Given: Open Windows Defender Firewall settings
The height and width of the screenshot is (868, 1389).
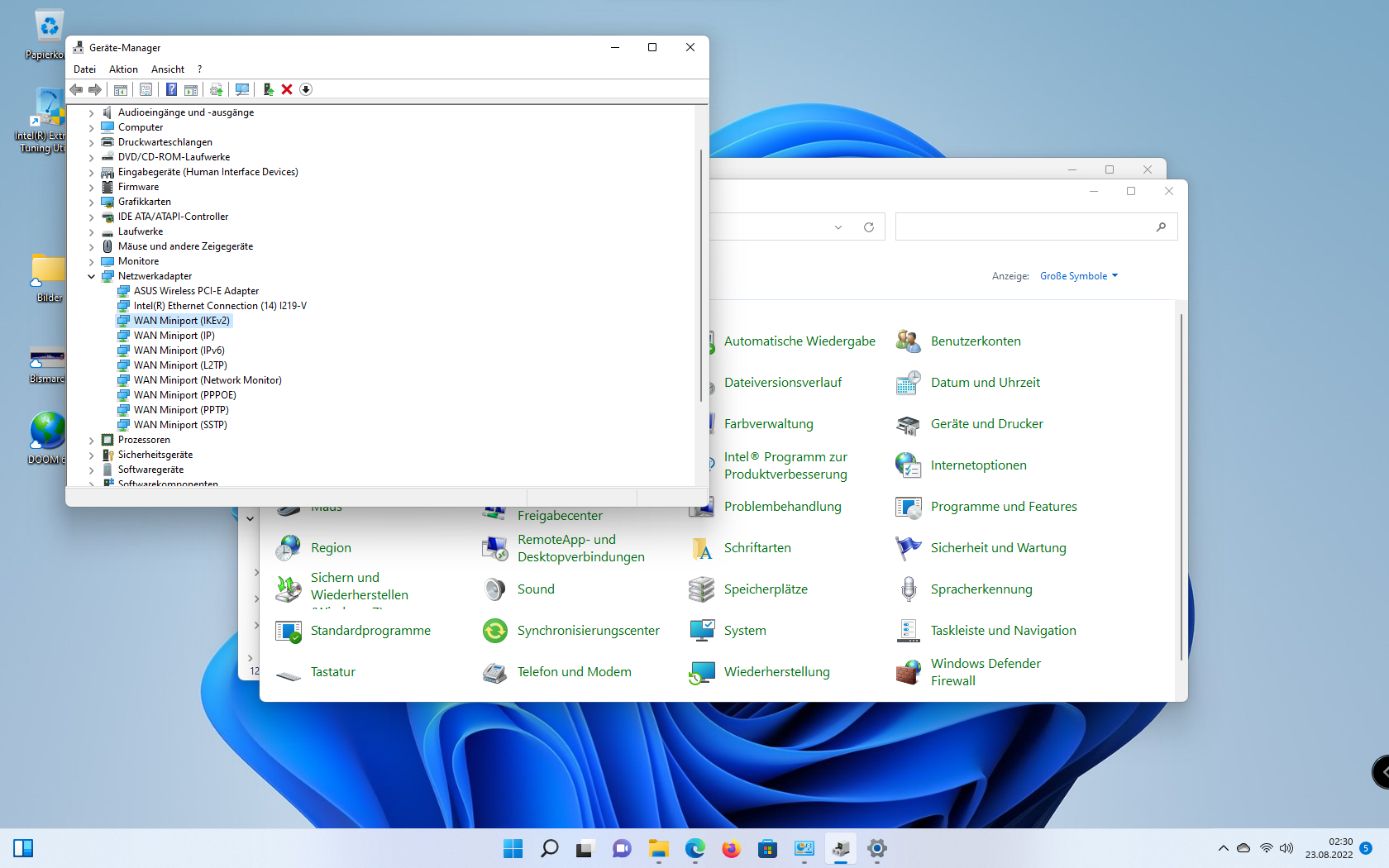Looking at the screenshot, I should click(986, 671).
